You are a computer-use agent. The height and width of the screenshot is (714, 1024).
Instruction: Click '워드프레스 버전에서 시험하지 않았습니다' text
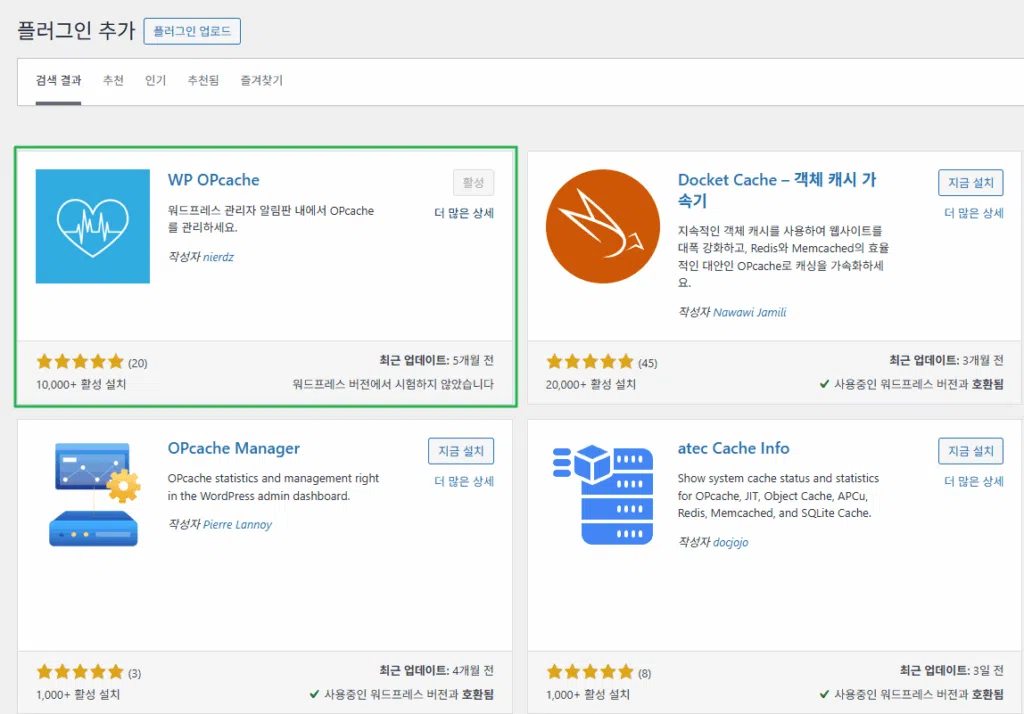(393, 384)
